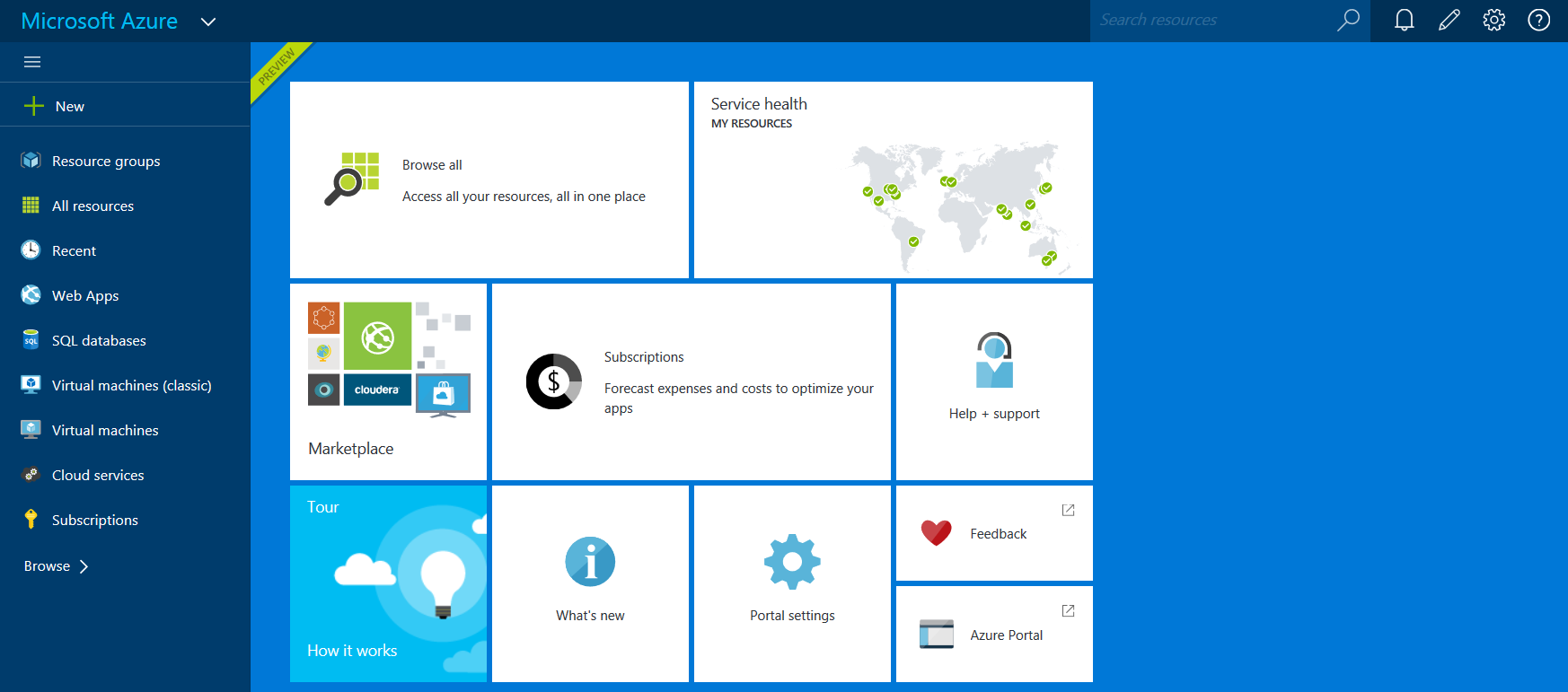Open the Tour How it works tile

[x=388, y=583]
